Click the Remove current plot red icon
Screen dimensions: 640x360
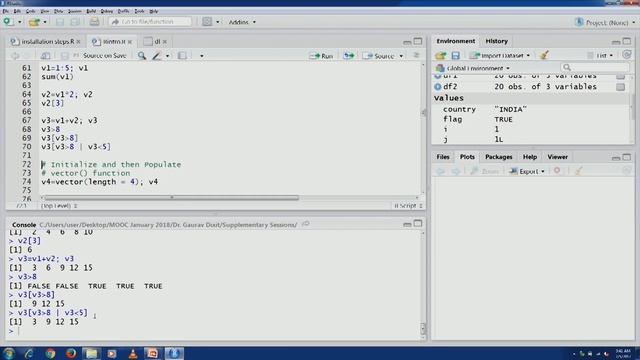[557, 171]
